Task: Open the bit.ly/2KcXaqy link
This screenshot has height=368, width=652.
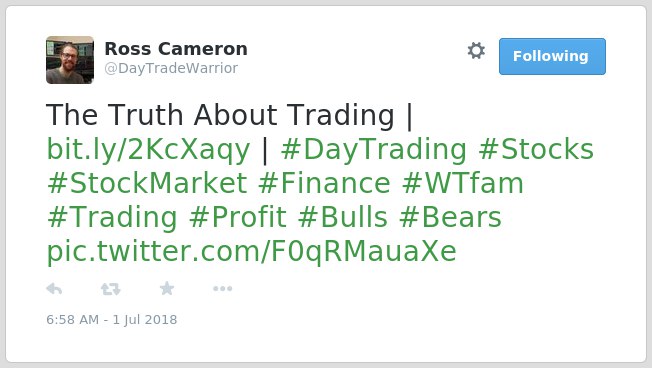Action: pos(148,150)
